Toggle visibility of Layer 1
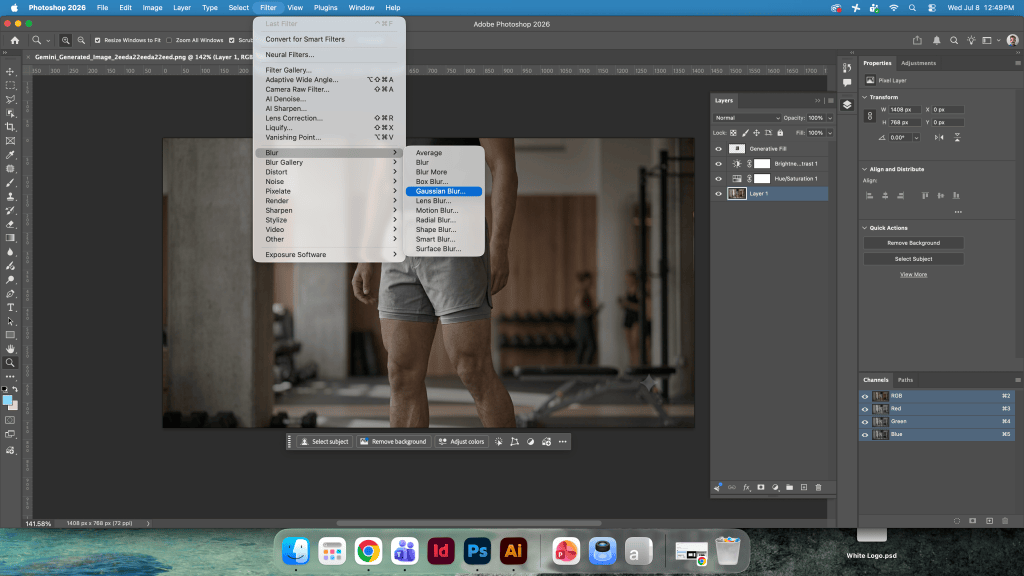The width and height of the screenshot is (1024, 576). point(718,194)
